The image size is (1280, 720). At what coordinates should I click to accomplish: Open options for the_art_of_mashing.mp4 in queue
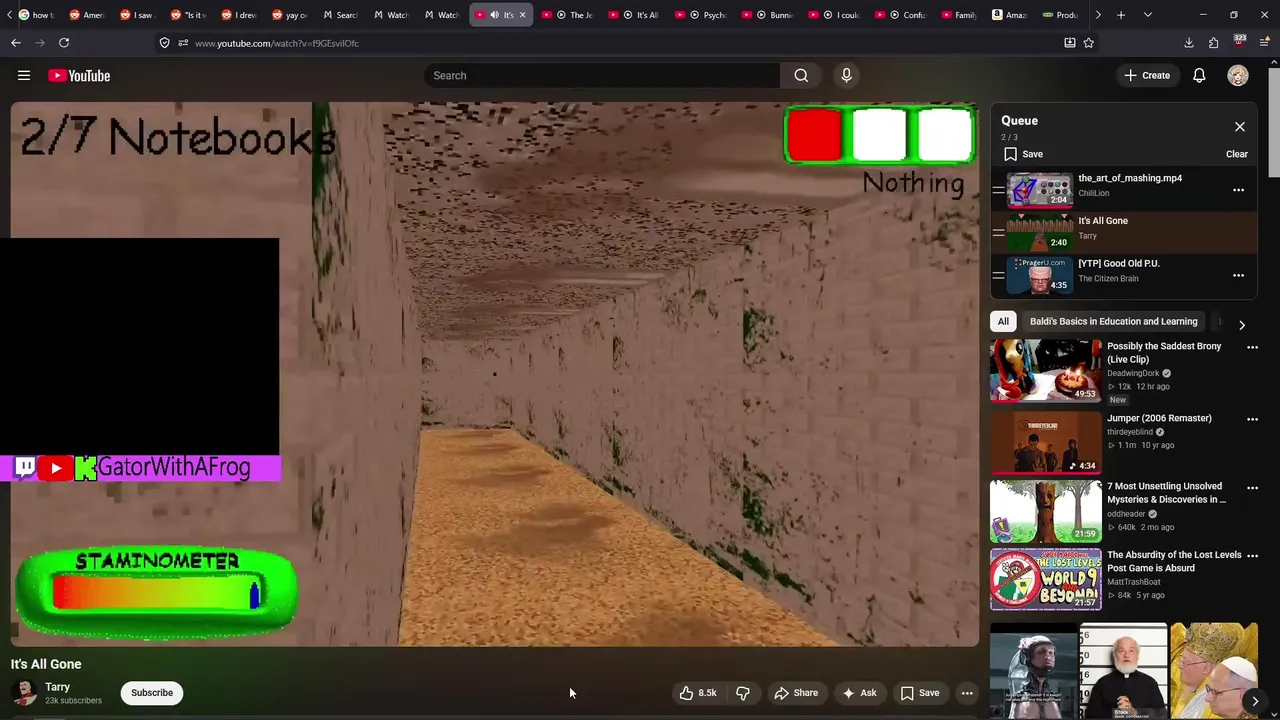click(1238, 190)
